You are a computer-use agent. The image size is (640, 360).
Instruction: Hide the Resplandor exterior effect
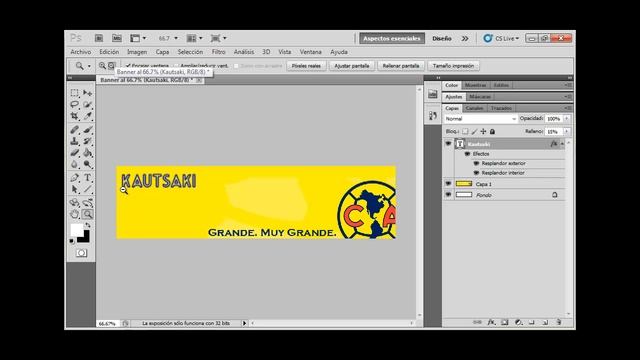tap(476, 163)
